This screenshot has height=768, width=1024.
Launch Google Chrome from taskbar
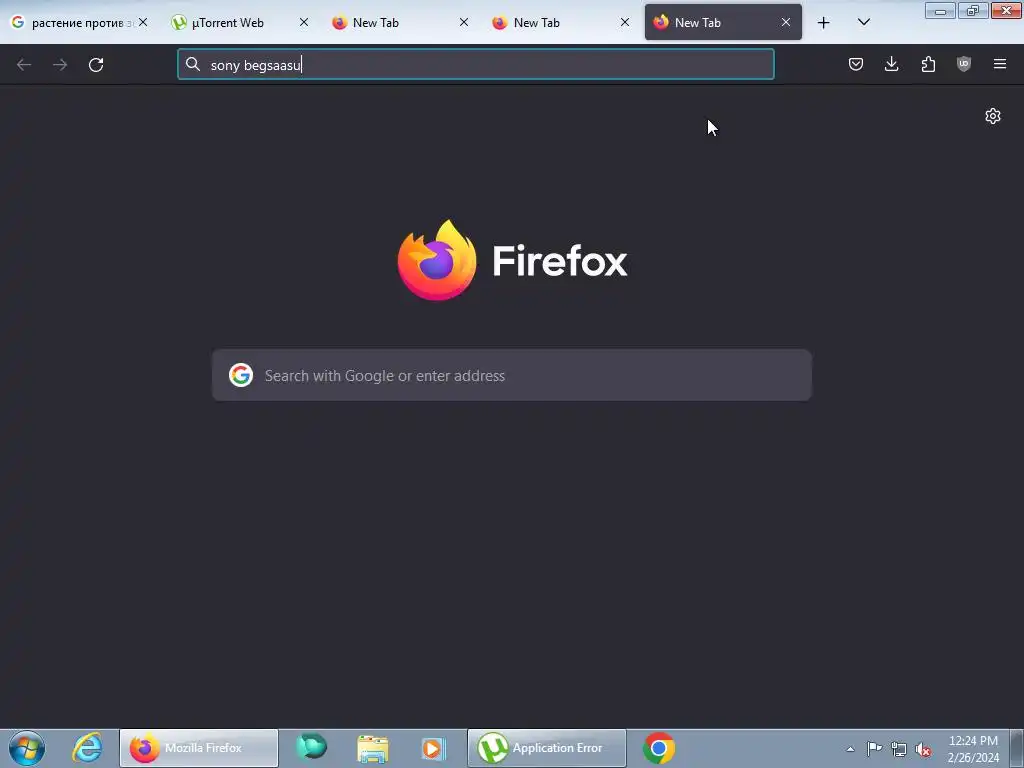[x=658, y=748]
